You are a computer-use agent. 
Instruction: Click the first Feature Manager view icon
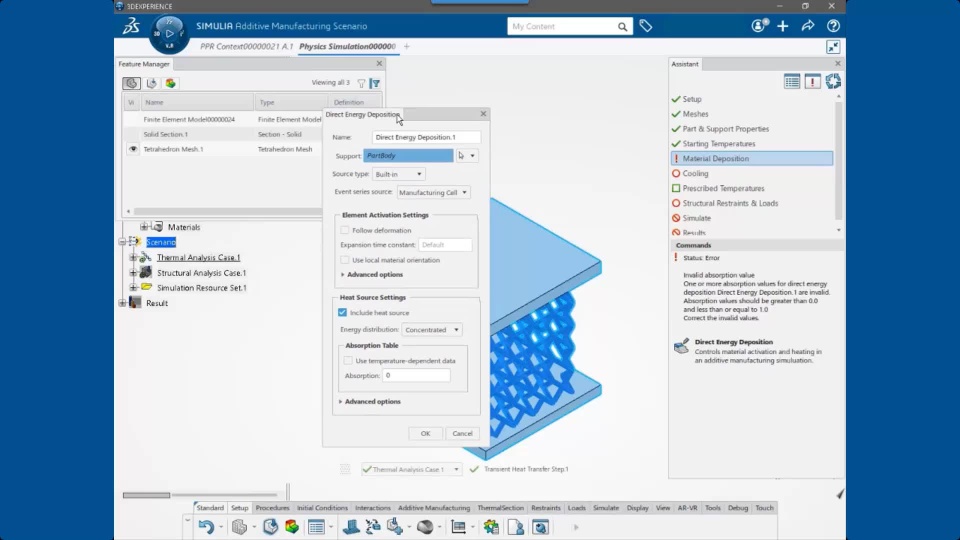(131, 83)
